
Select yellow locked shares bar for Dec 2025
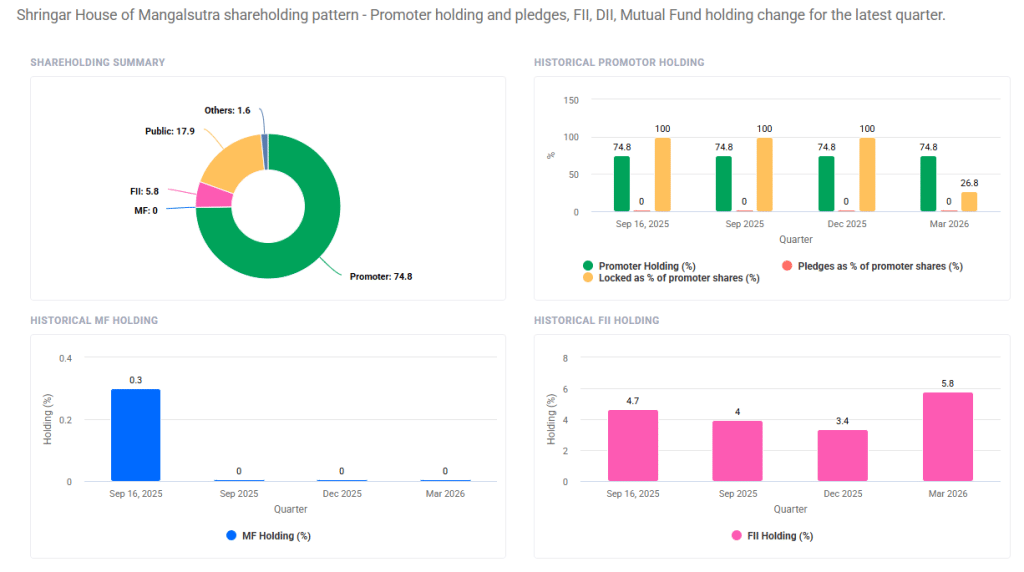867,175
